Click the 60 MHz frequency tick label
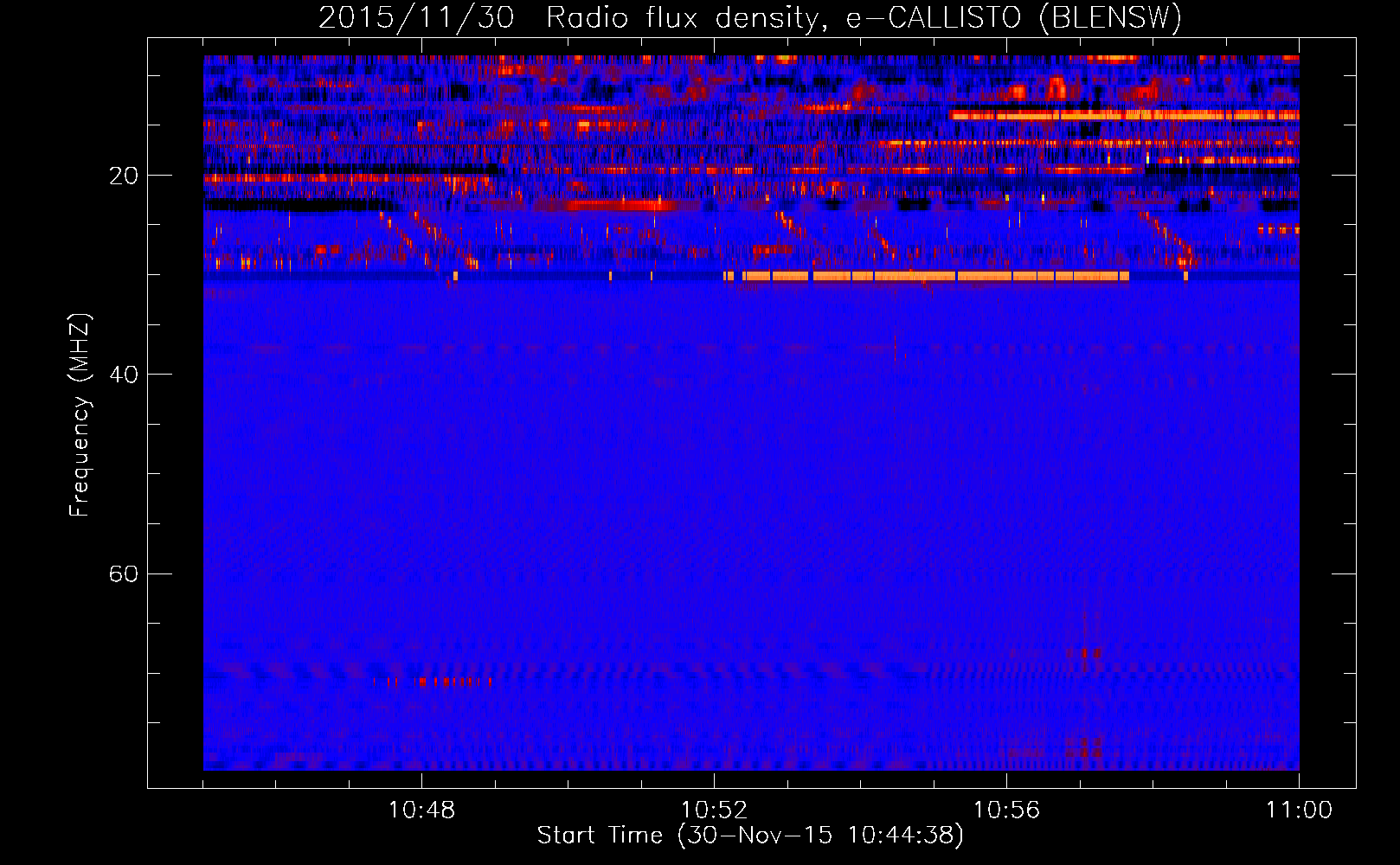This screenshot has height=865, width=1400. point(124,573)
